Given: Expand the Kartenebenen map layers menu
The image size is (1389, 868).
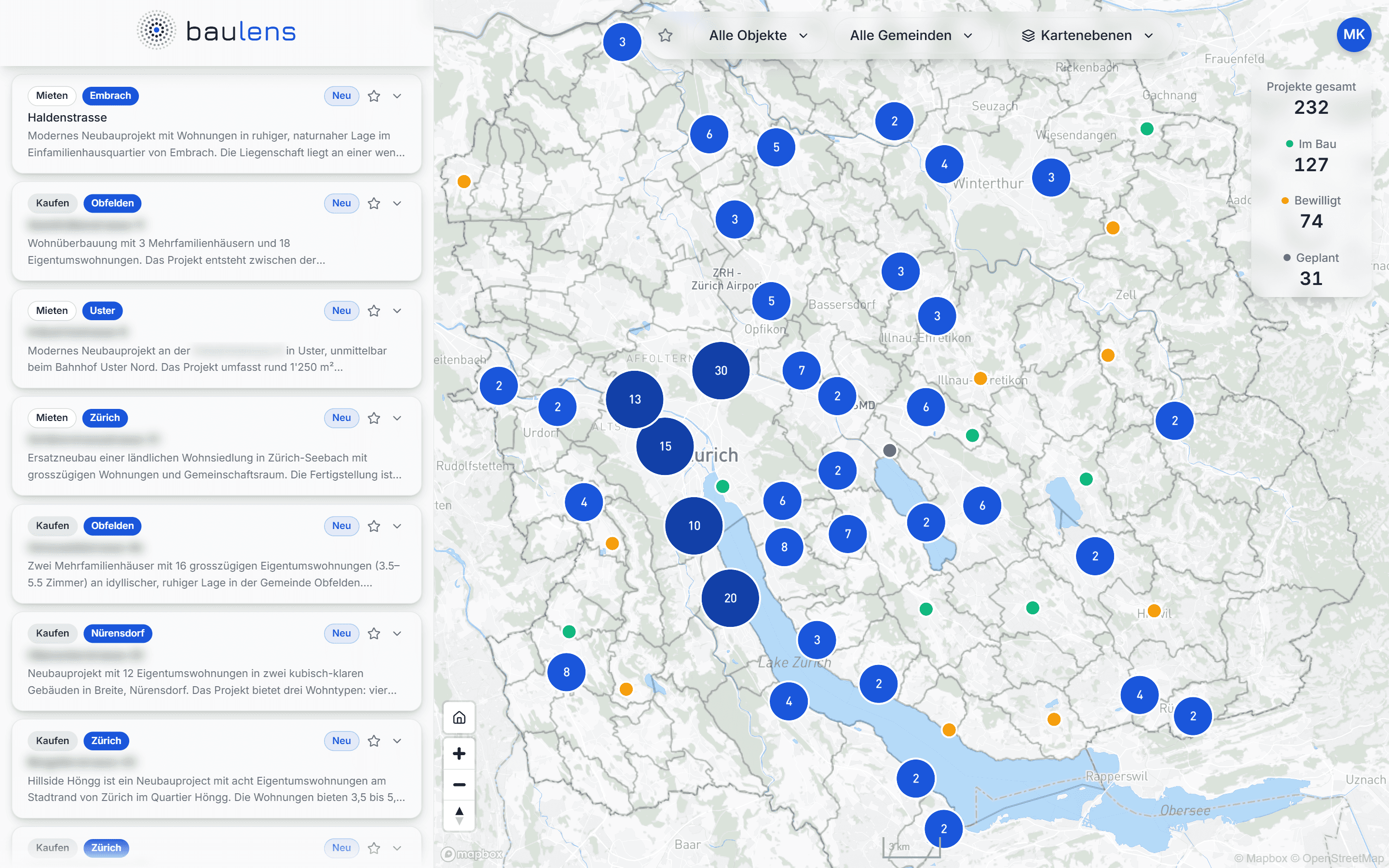Looking at the screenshot, I should (1087, 36).
